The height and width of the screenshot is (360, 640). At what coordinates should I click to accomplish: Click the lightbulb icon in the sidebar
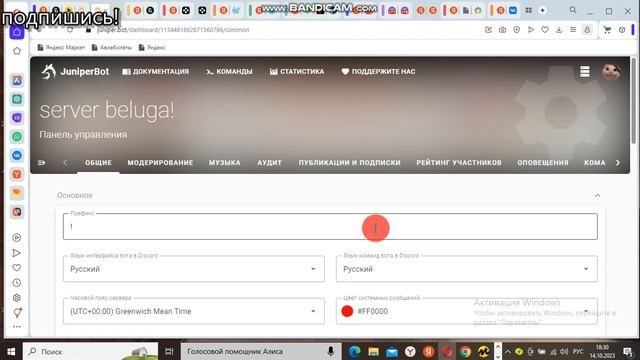pos(17,313)
